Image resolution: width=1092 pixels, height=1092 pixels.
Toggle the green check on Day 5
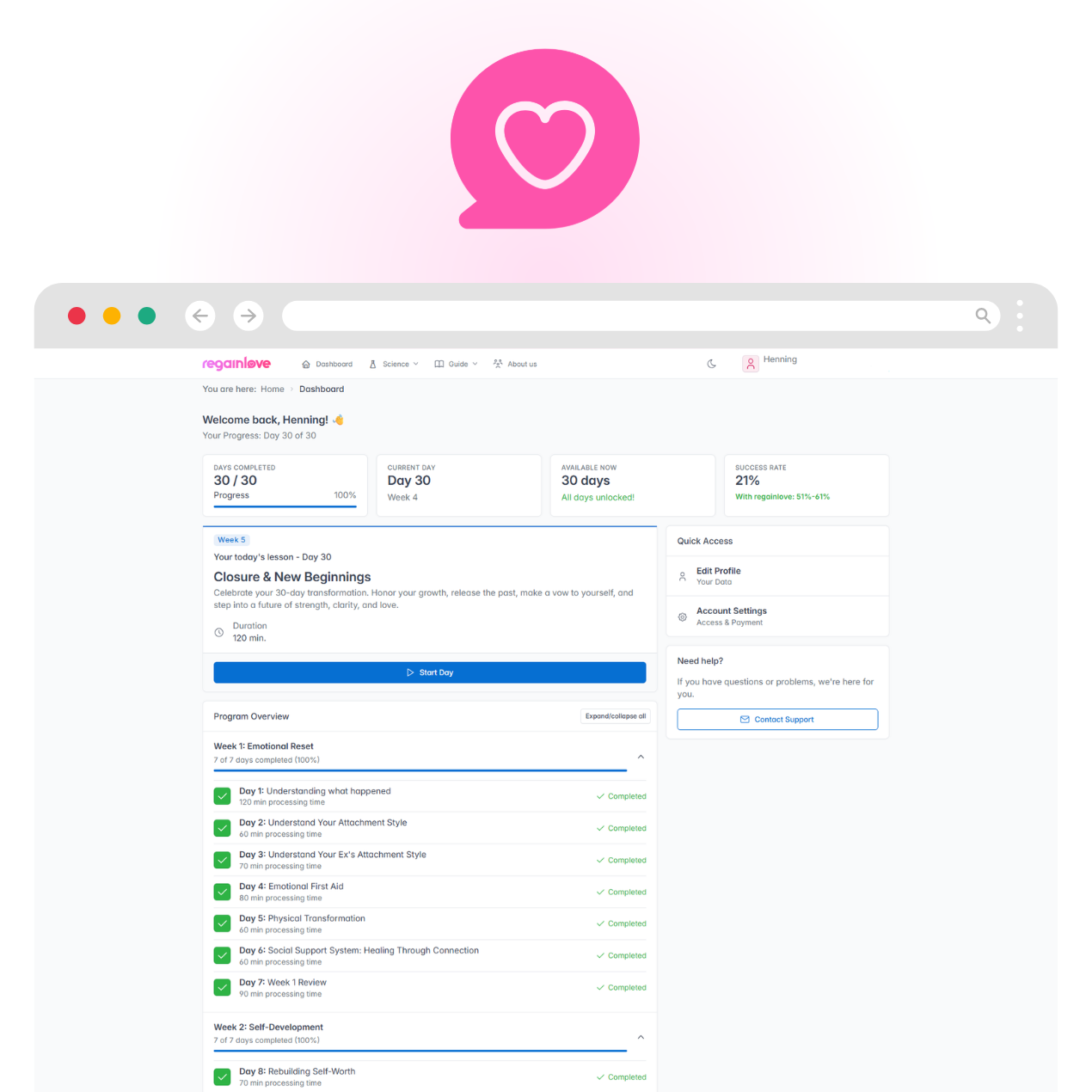pyautogui.click(x=222, y=923)
